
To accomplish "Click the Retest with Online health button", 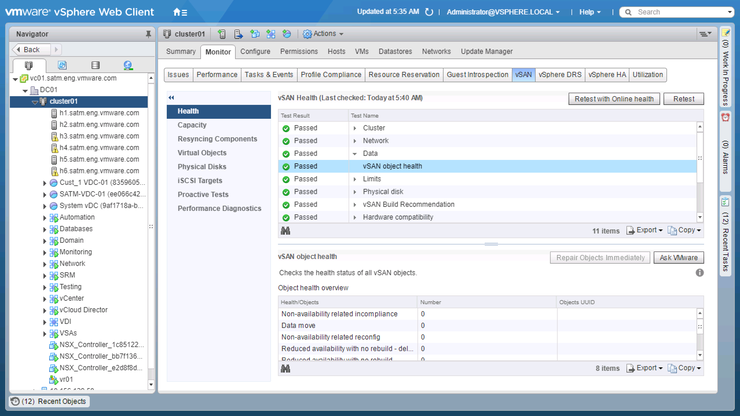I will tap(614, 99).
